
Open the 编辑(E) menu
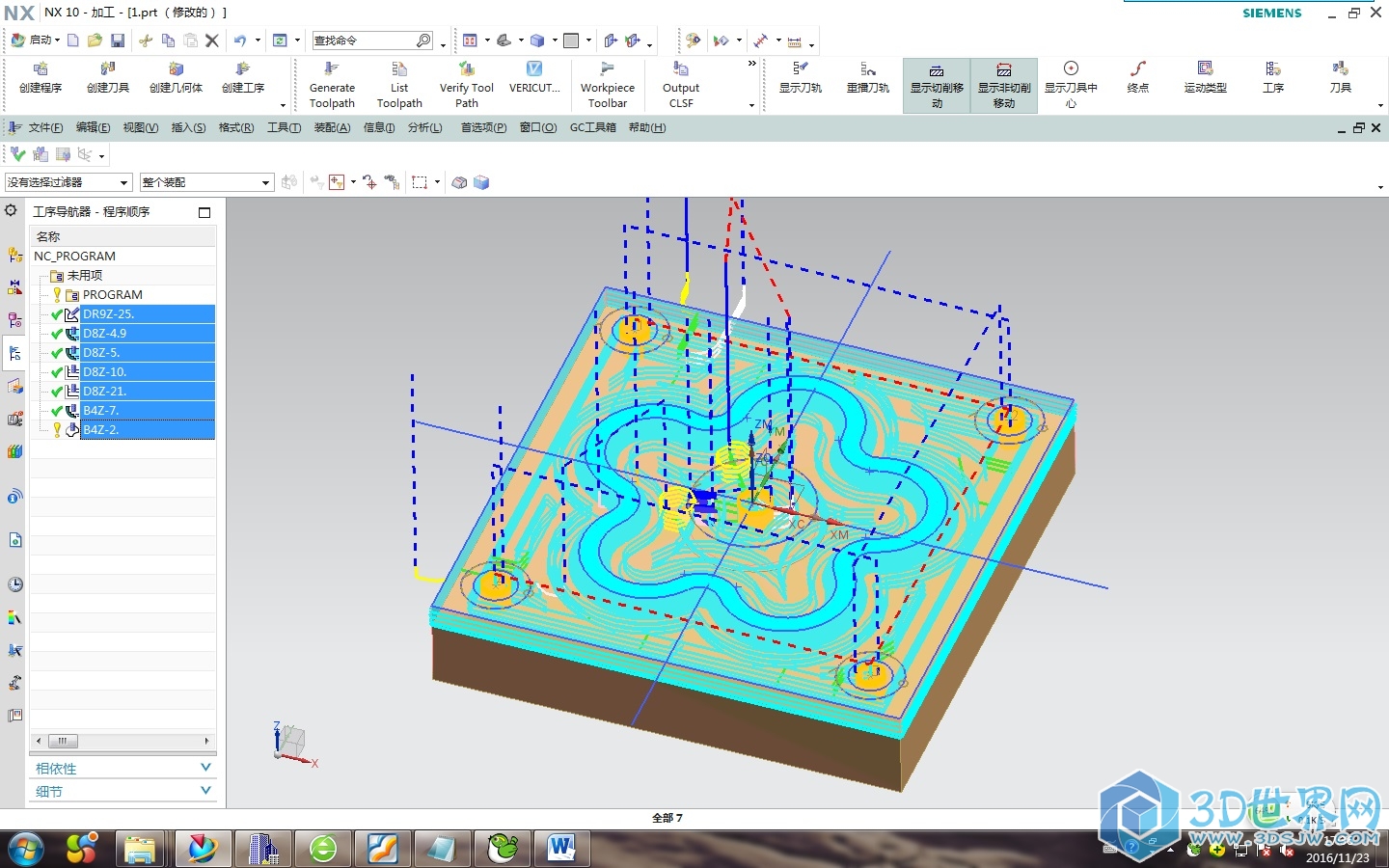(93, 127)
